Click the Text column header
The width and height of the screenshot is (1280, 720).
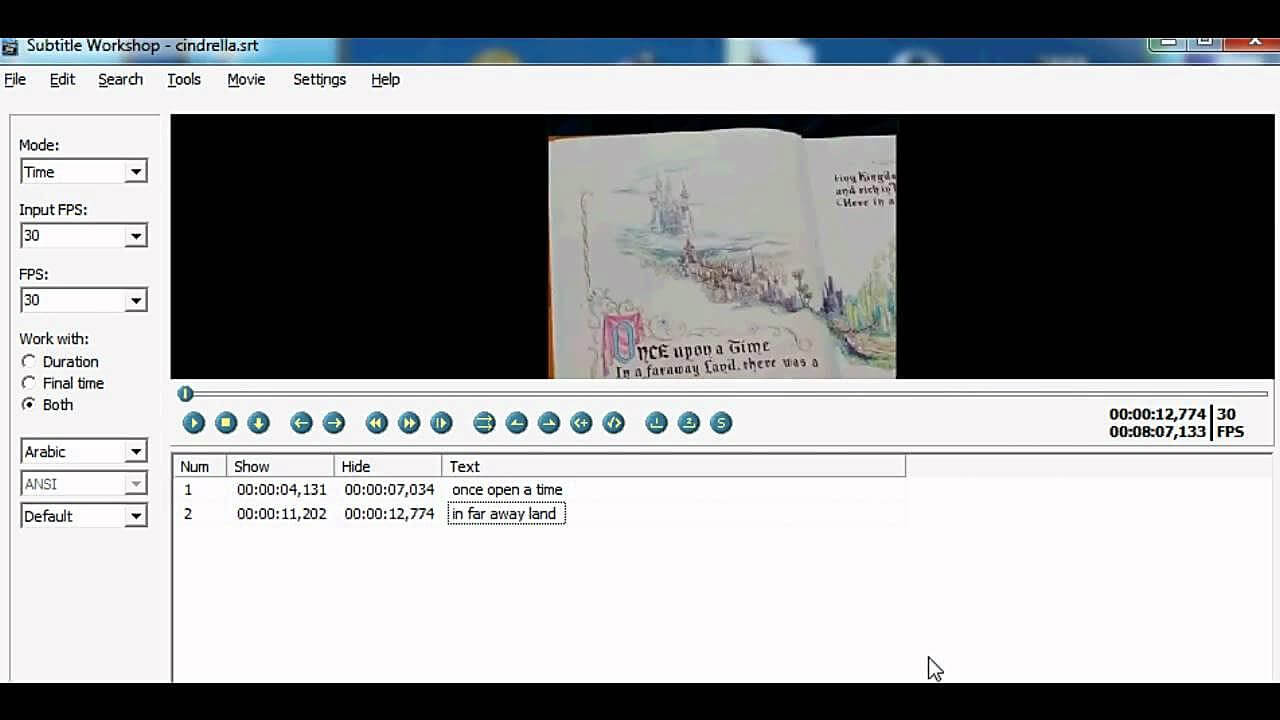674,467
